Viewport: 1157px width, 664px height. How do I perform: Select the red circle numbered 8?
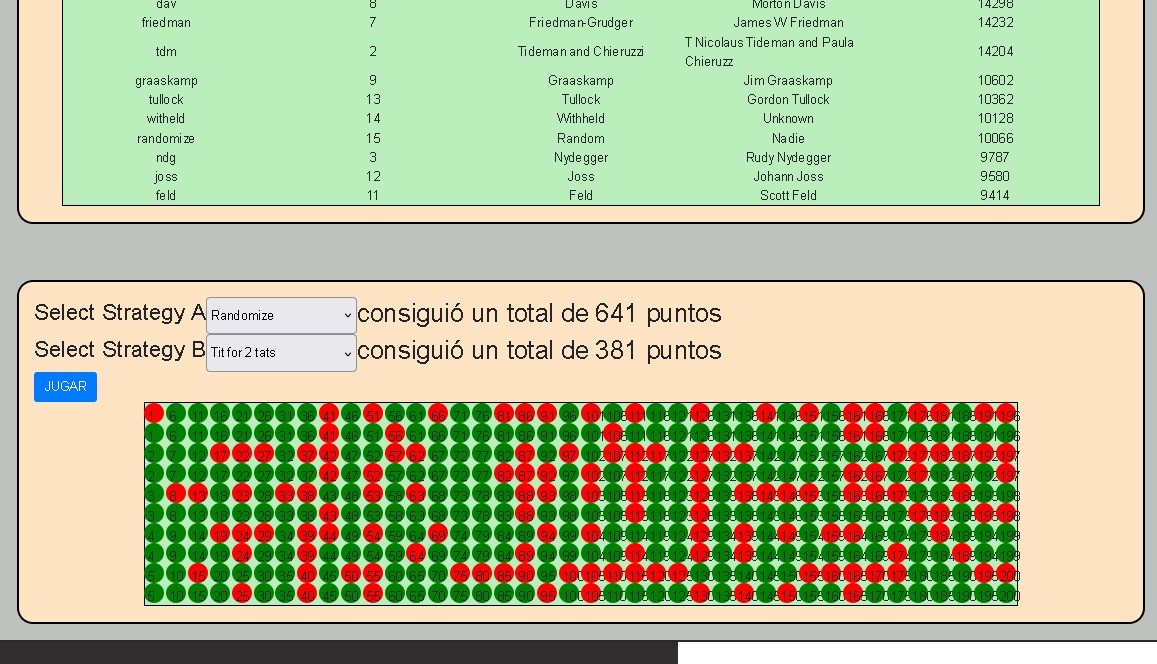[175, 494]
